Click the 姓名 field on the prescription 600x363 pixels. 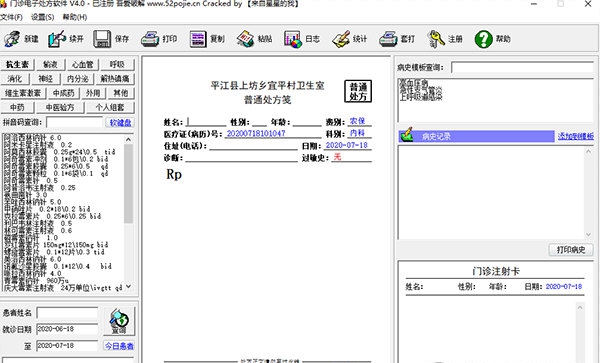[206, 122]
